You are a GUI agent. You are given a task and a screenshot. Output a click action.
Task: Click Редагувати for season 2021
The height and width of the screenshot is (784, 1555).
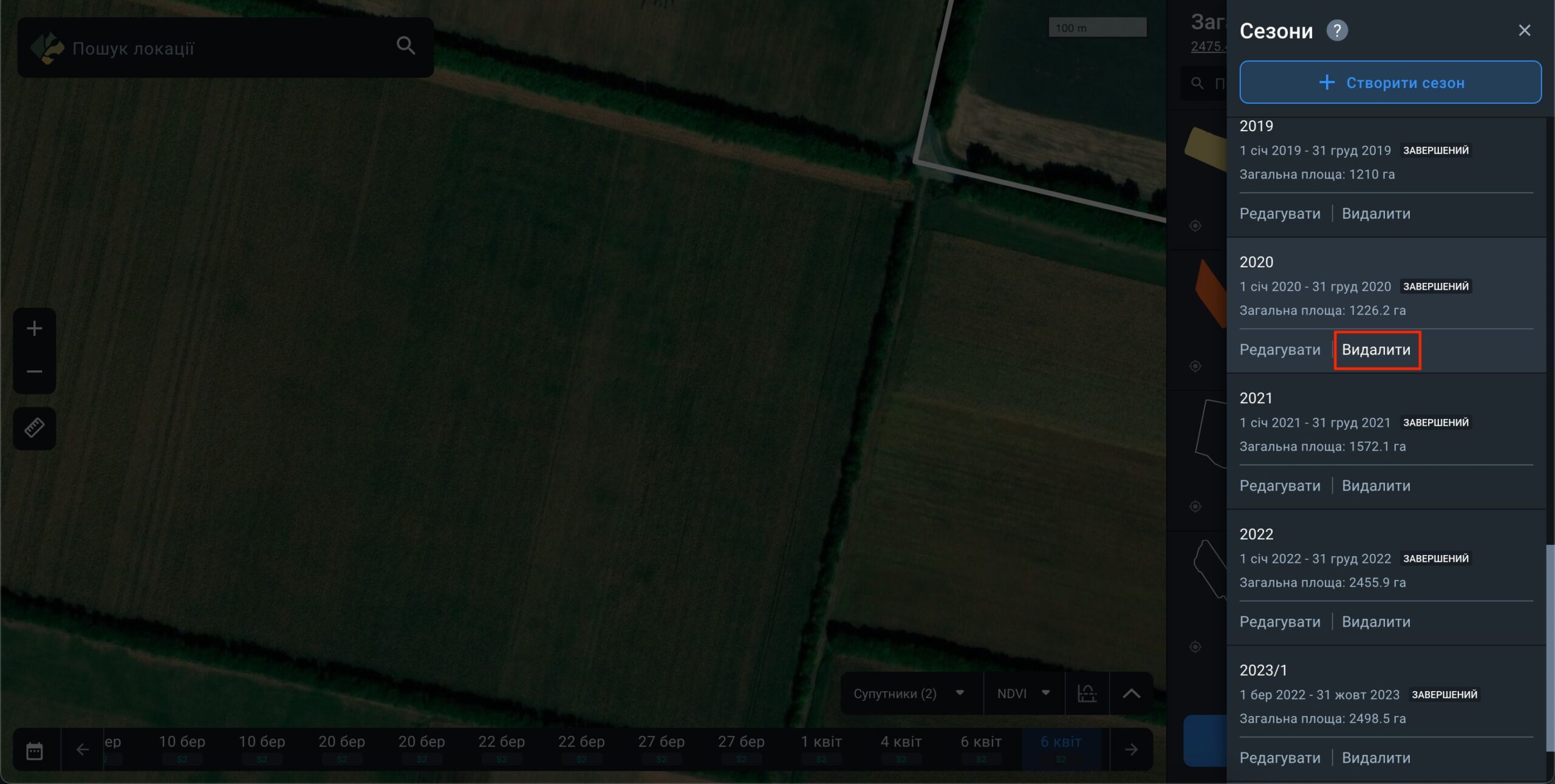[x=1280, y=486]
